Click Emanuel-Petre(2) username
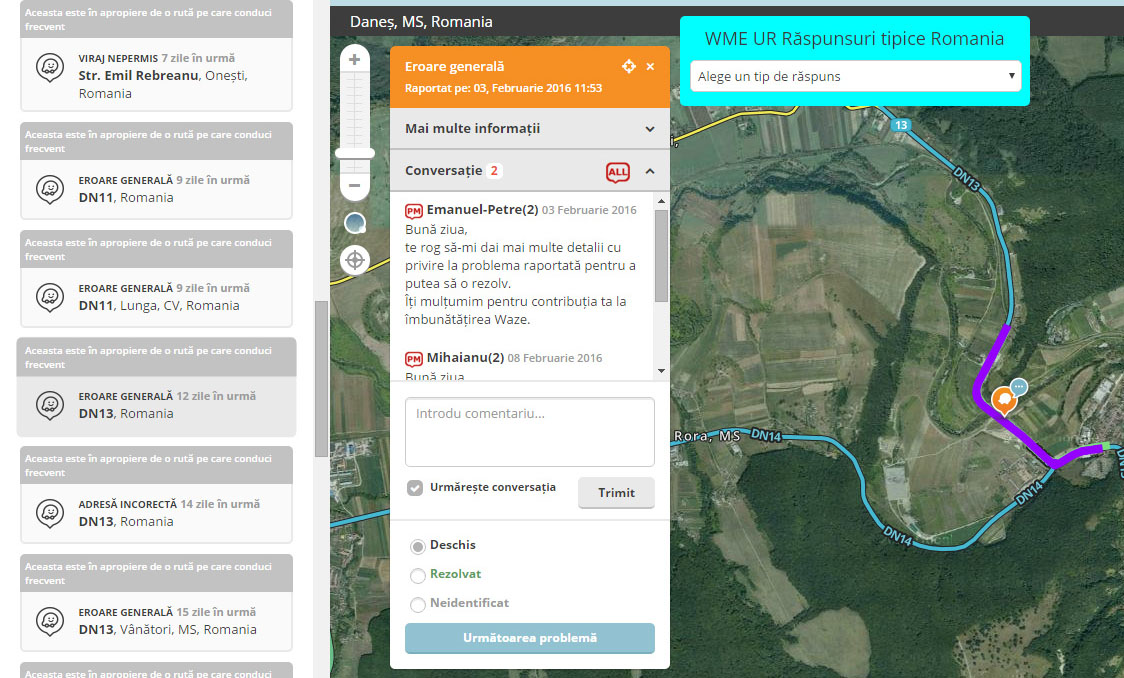 482,210
